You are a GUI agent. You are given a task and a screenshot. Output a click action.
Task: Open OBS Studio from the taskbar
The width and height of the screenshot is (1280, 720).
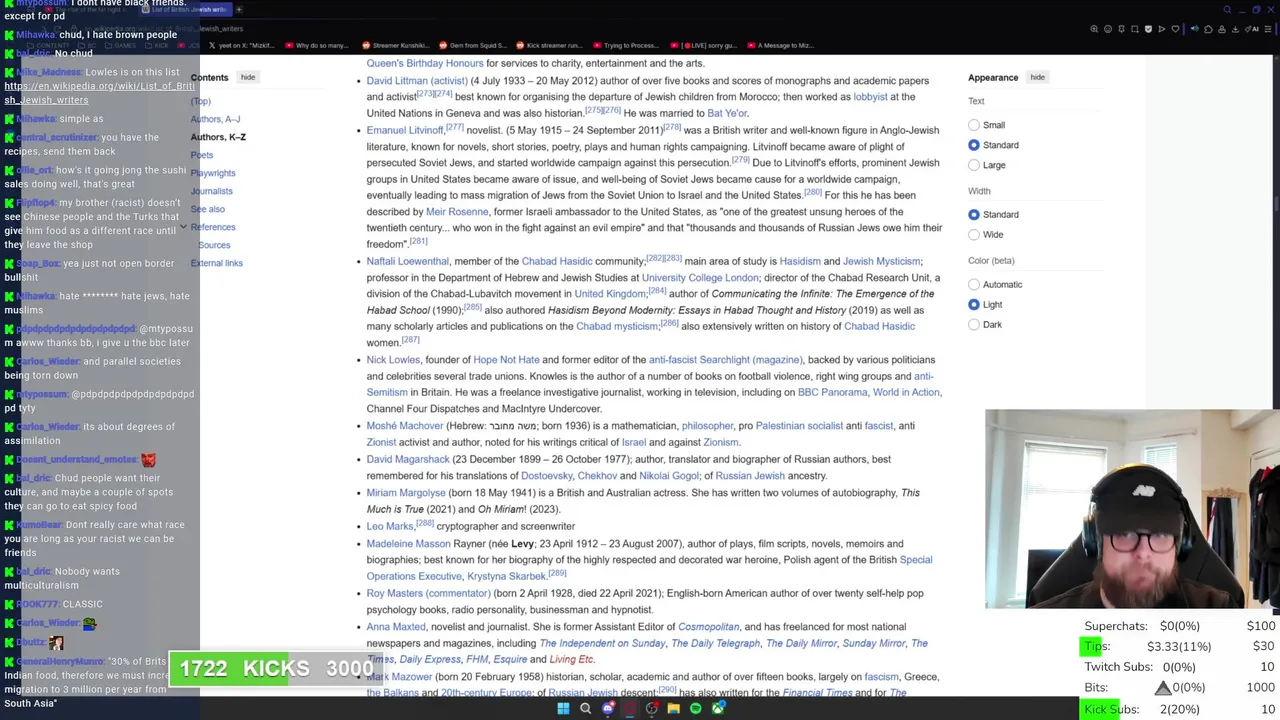click(x=652, y=709)
